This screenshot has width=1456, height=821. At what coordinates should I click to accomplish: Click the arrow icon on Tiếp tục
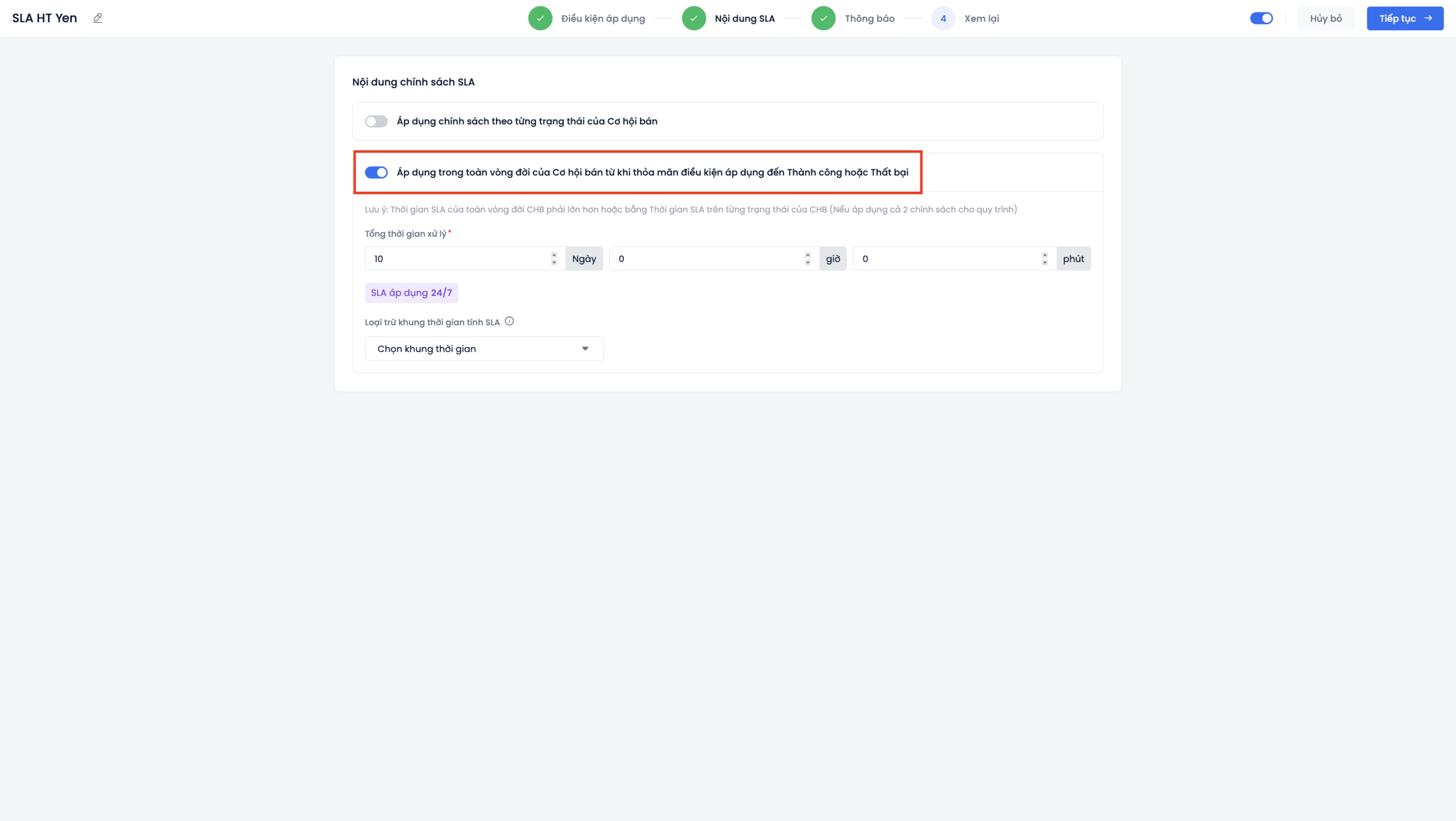[1428, 18]
